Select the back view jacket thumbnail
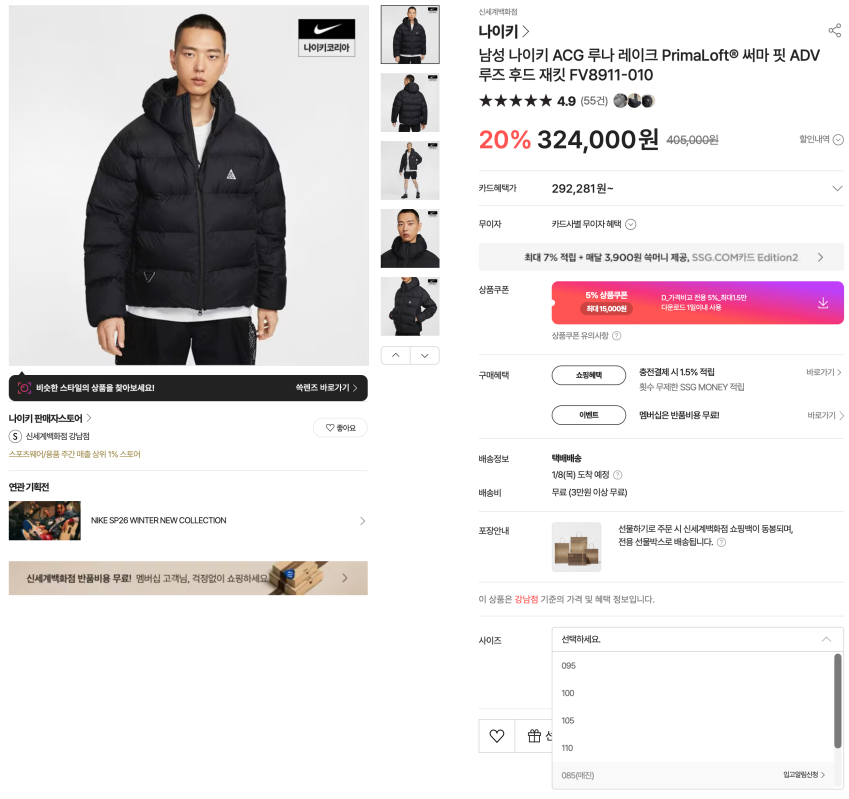 click(x=410, y=102)
